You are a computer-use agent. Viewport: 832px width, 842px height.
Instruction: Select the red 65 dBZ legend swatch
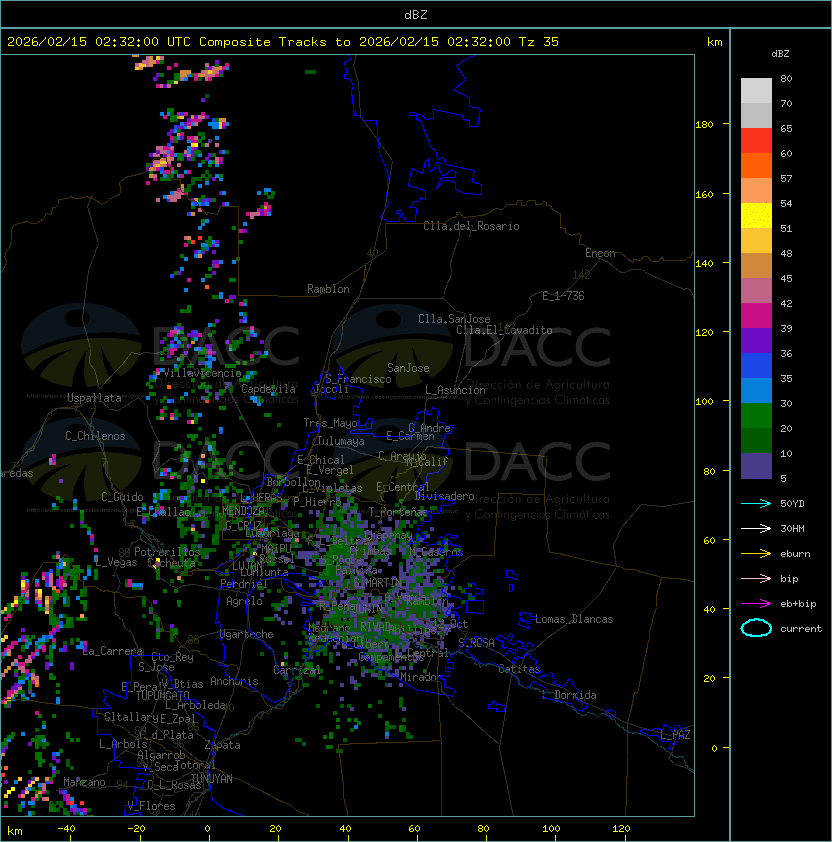tap(756, 141)
